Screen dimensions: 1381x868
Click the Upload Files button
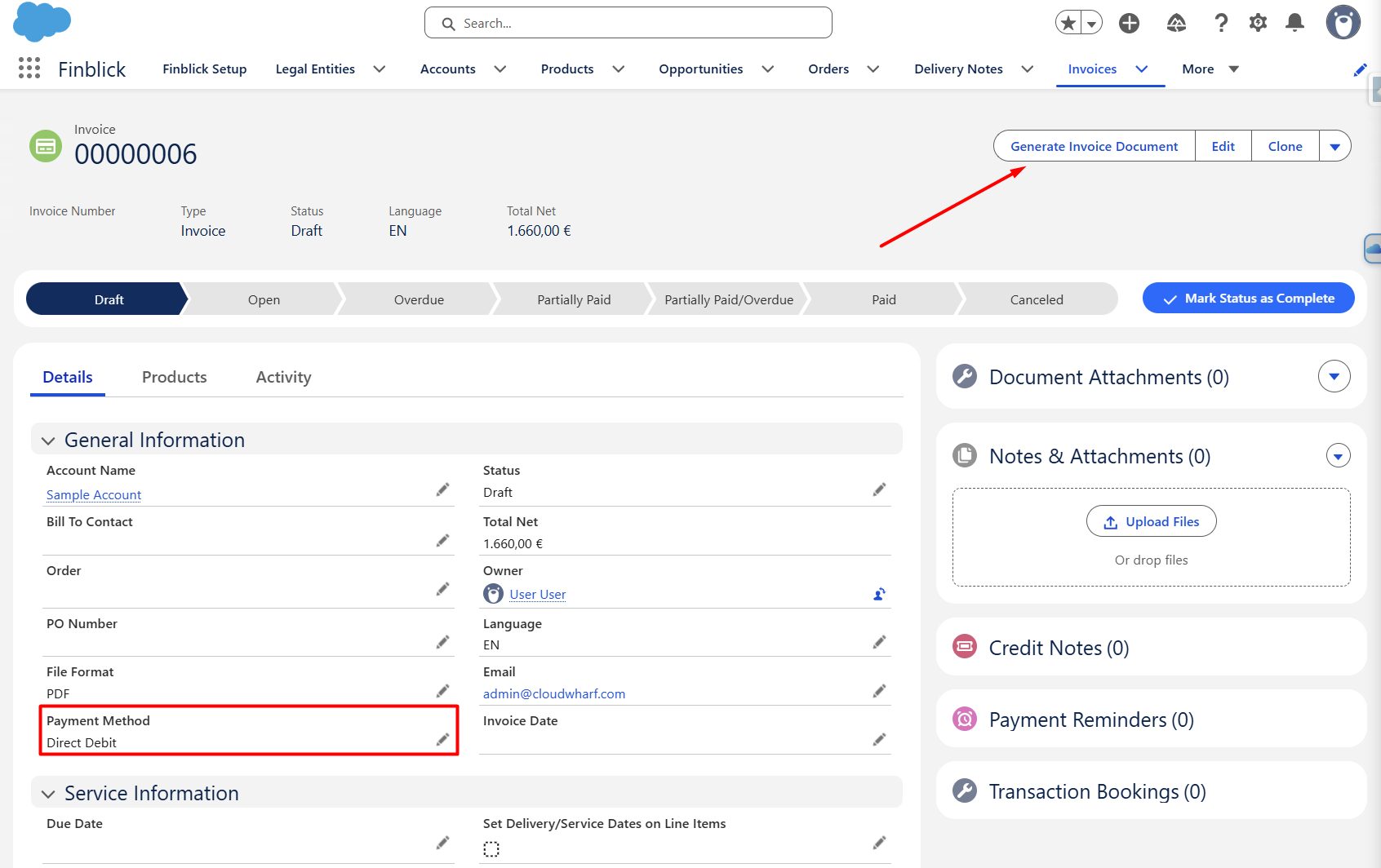1152,521
